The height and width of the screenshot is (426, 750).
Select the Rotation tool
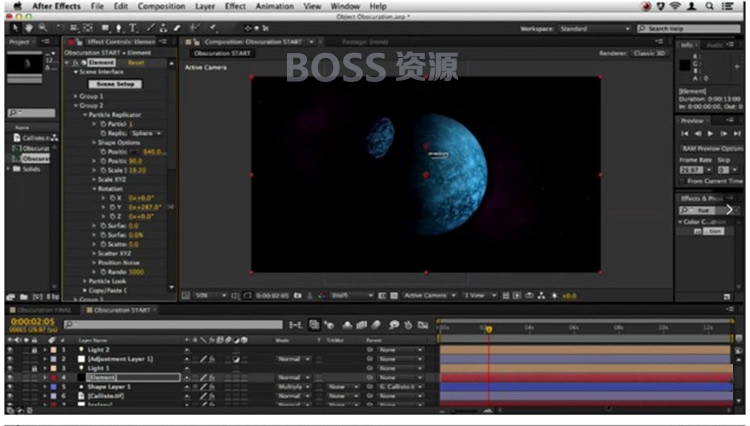click(x=60, y=28)
